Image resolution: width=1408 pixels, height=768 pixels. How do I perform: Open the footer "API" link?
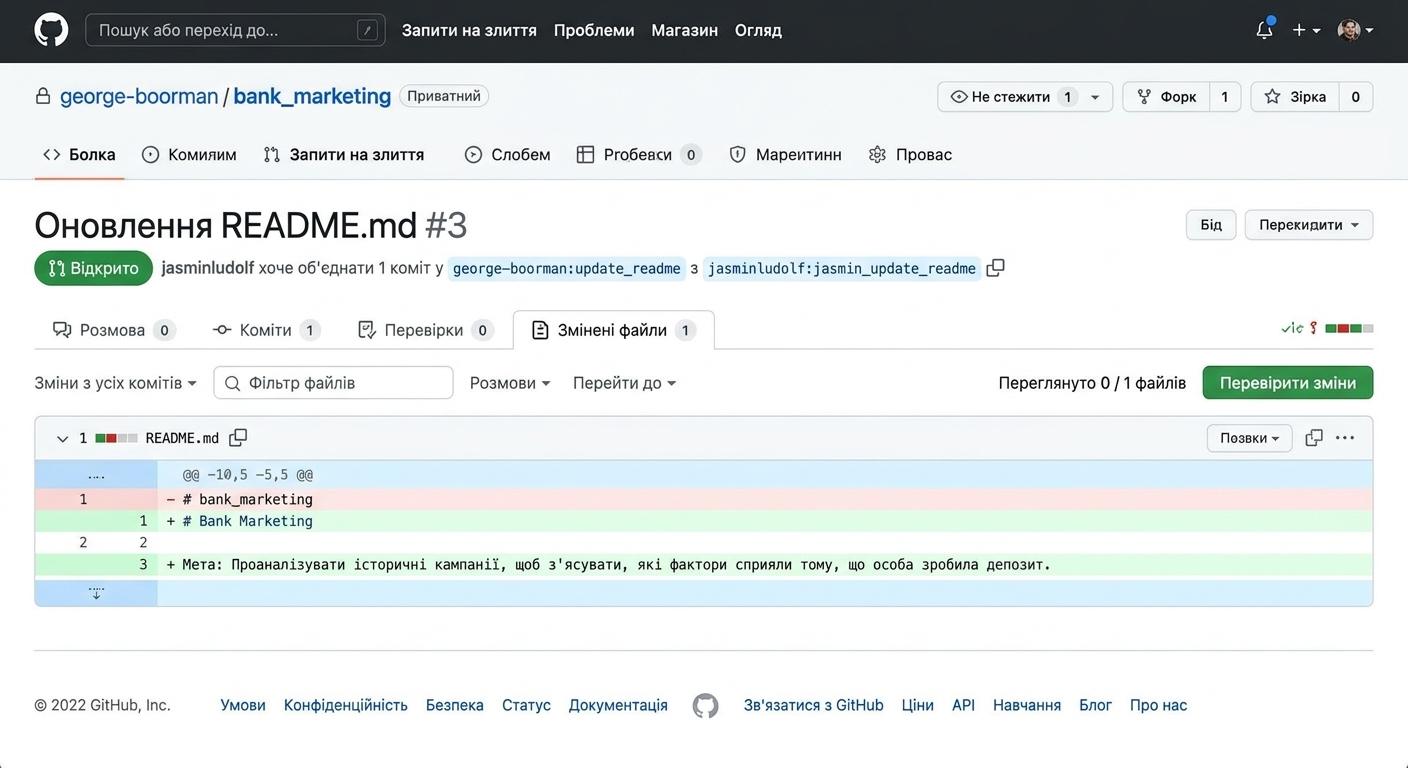click(963, 705)
